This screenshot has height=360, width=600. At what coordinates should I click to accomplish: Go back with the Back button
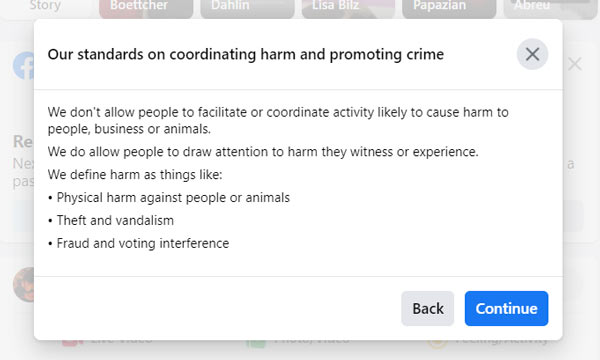click(427, 308)
